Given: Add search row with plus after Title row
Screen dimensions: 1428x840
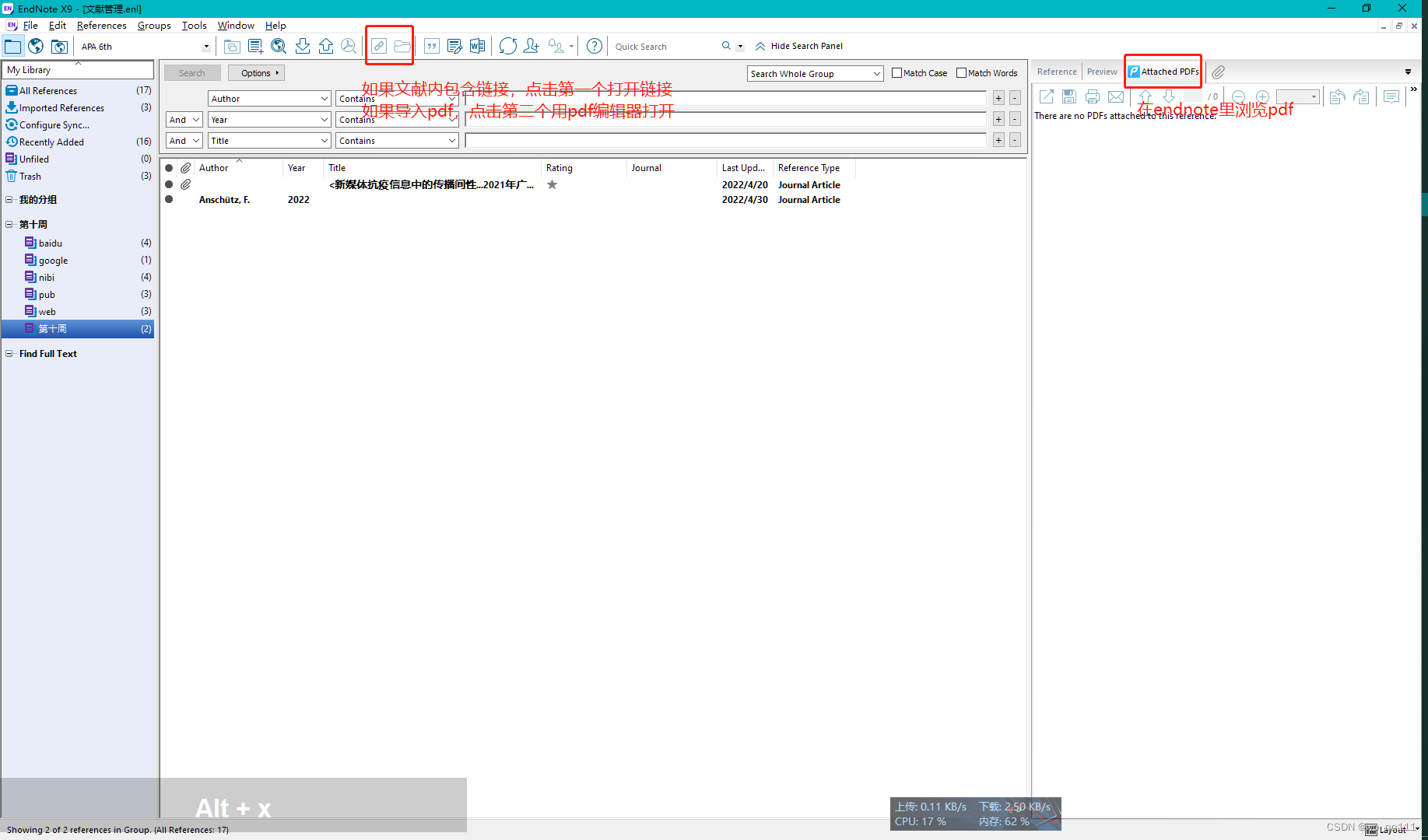Looking at the screenshot, I should pyautogui.click(x=998, y=141).
